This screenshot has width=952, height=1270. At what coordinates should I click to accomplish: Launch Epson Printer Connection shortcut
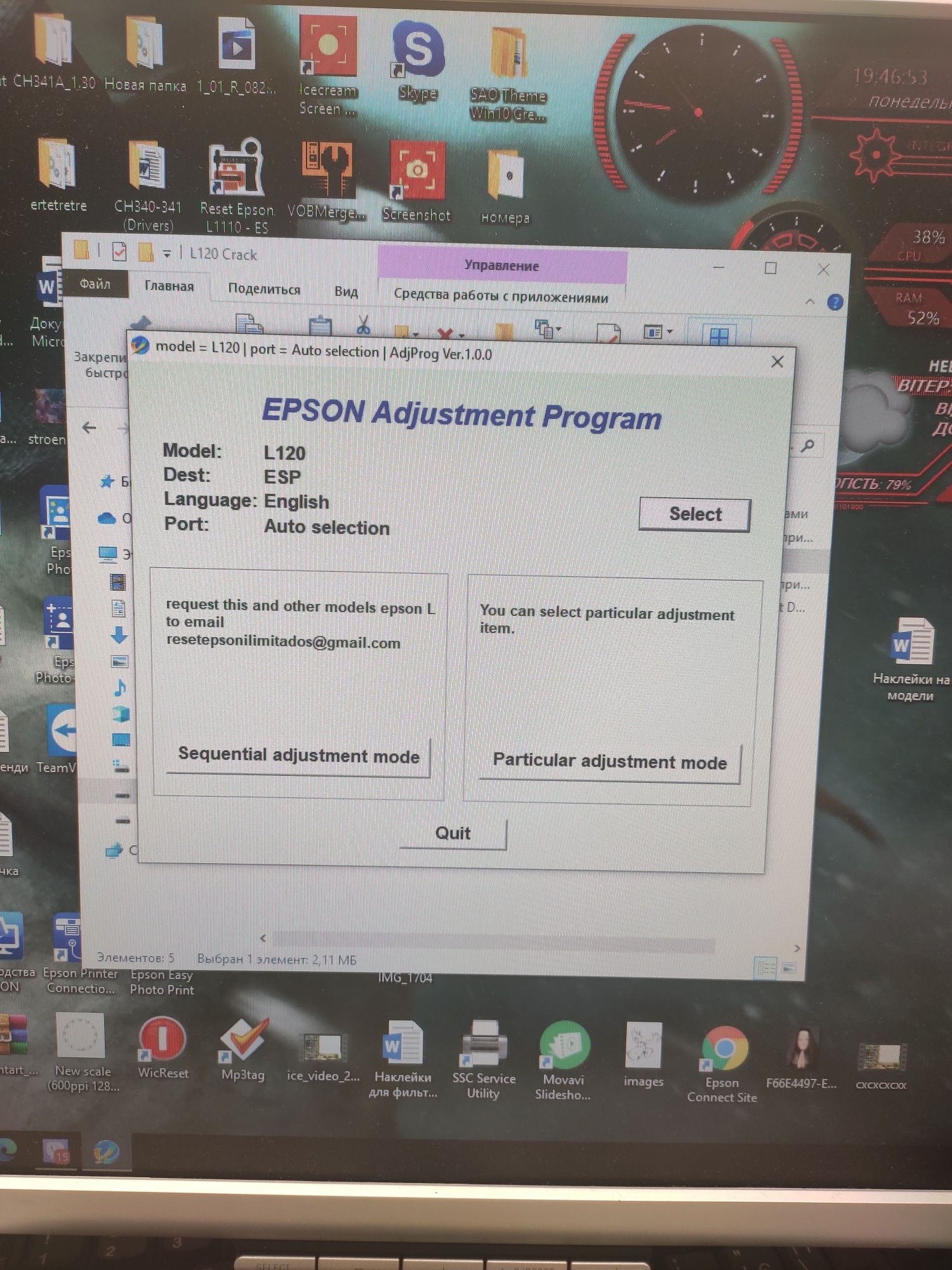pyautogui.click(x=79, y=954)
